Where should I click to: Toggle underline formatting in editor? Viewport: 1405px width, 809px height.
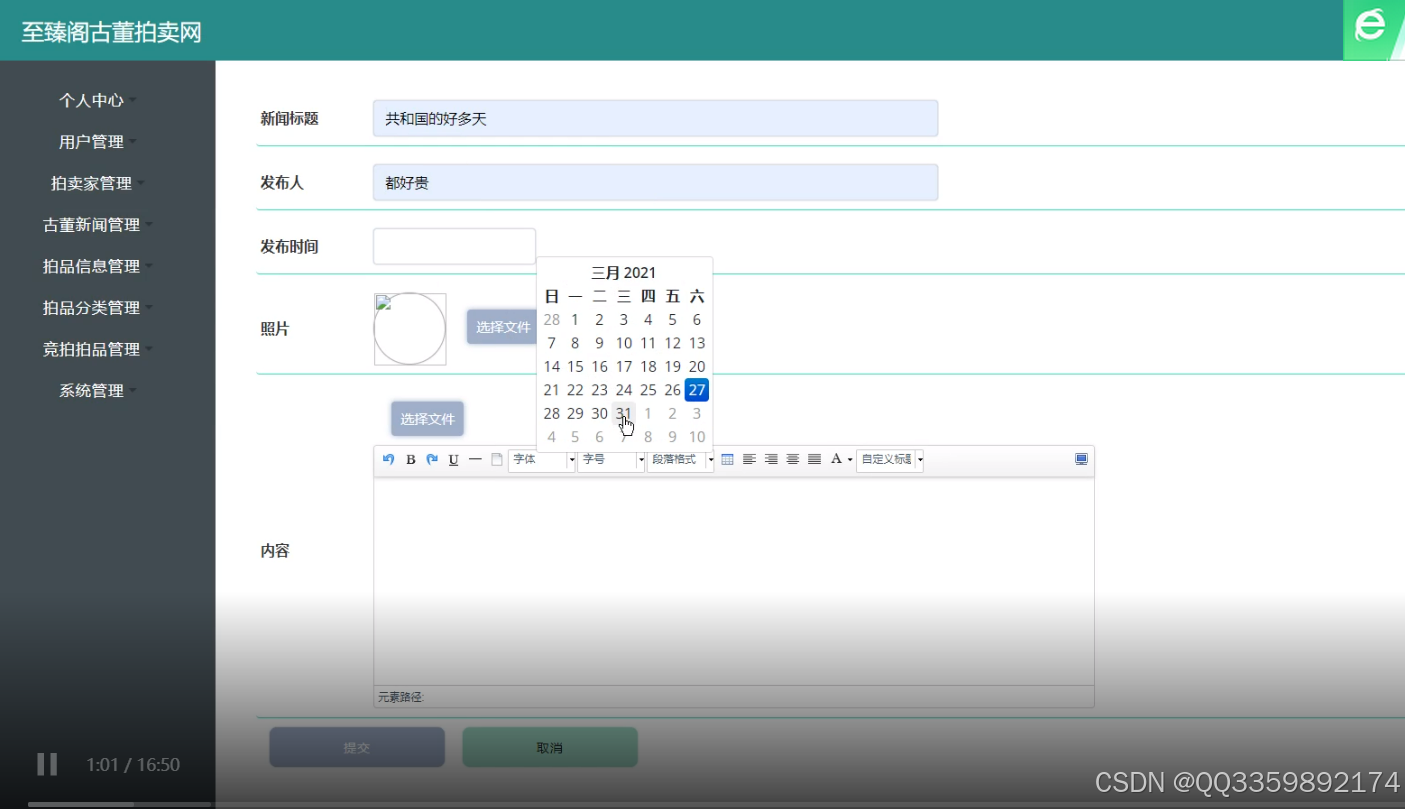pyautogui.click(x=454, y=460)
